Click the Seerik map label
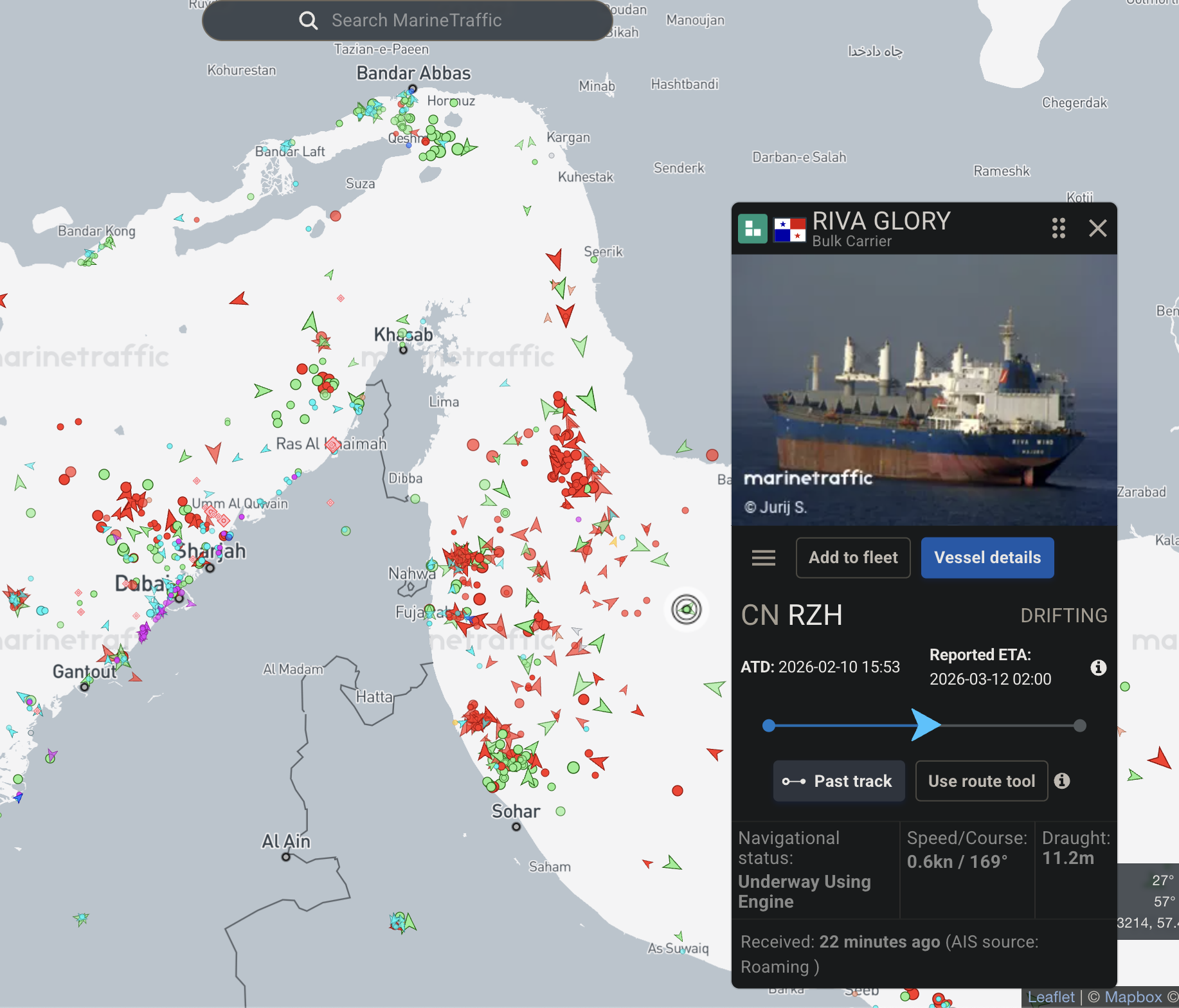The image size is (1179, 1008). [x=604, y=251]
